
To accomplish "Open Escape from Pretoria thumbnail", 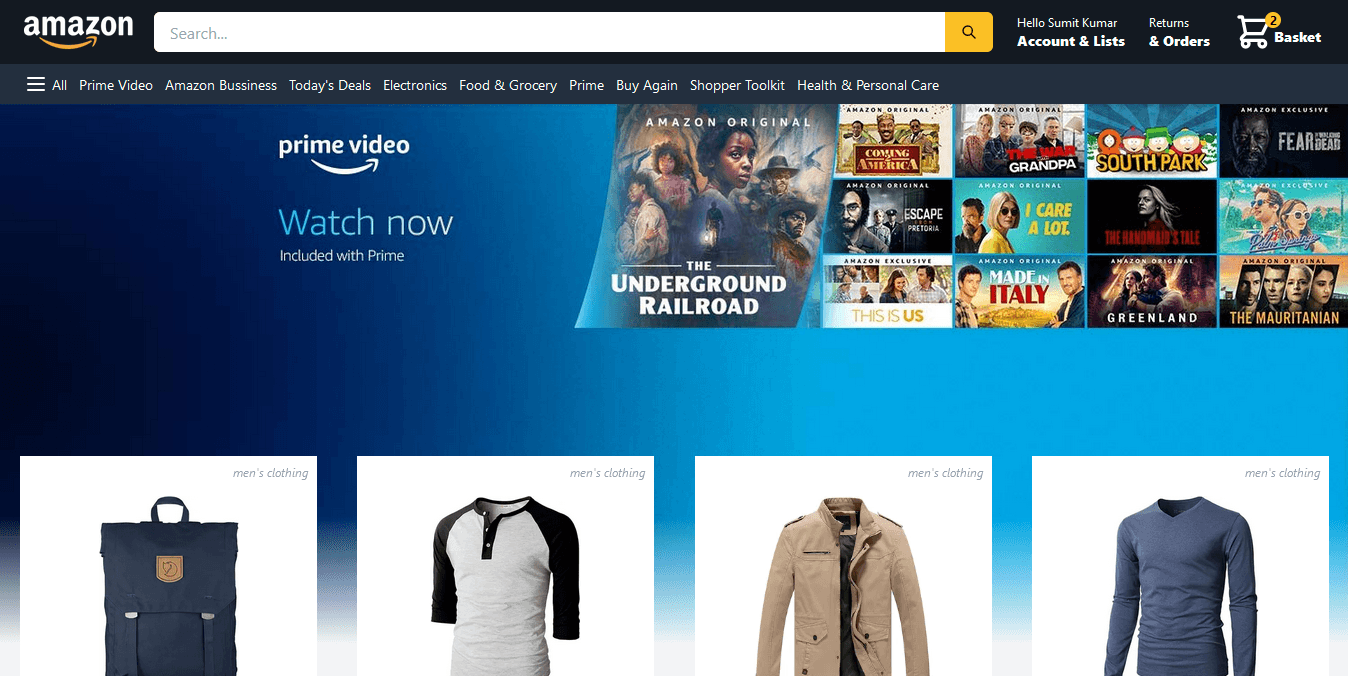I will 887,216.
